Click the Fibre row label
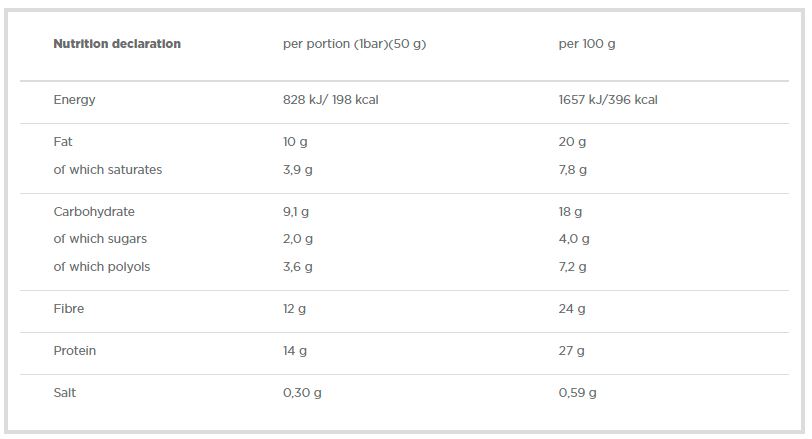 (x=69, y=309)
